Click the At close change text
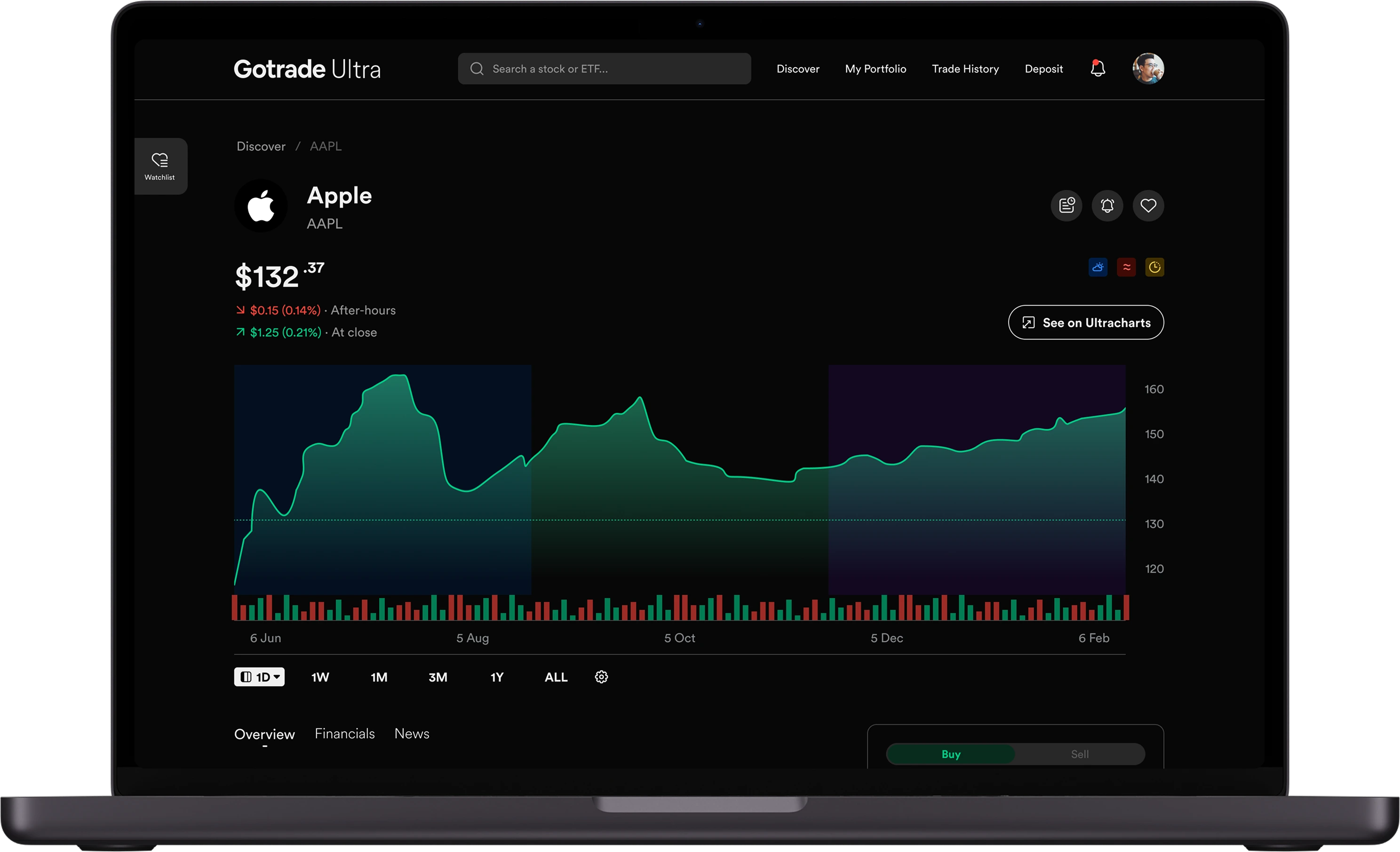This screenshot has height=852, width=1400. point(306,333)
